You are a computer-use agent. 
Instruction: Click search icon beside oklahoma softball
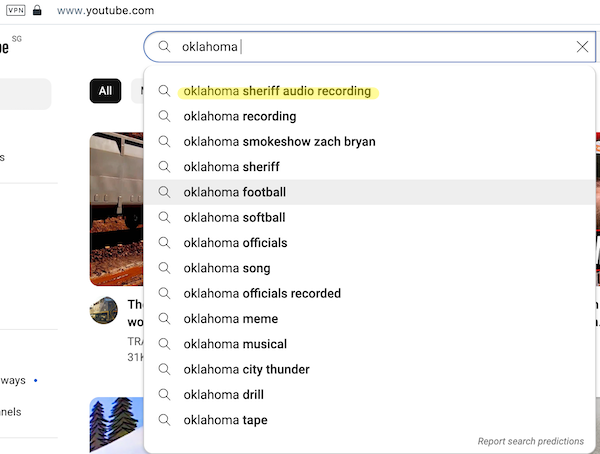tap(164, 217)
